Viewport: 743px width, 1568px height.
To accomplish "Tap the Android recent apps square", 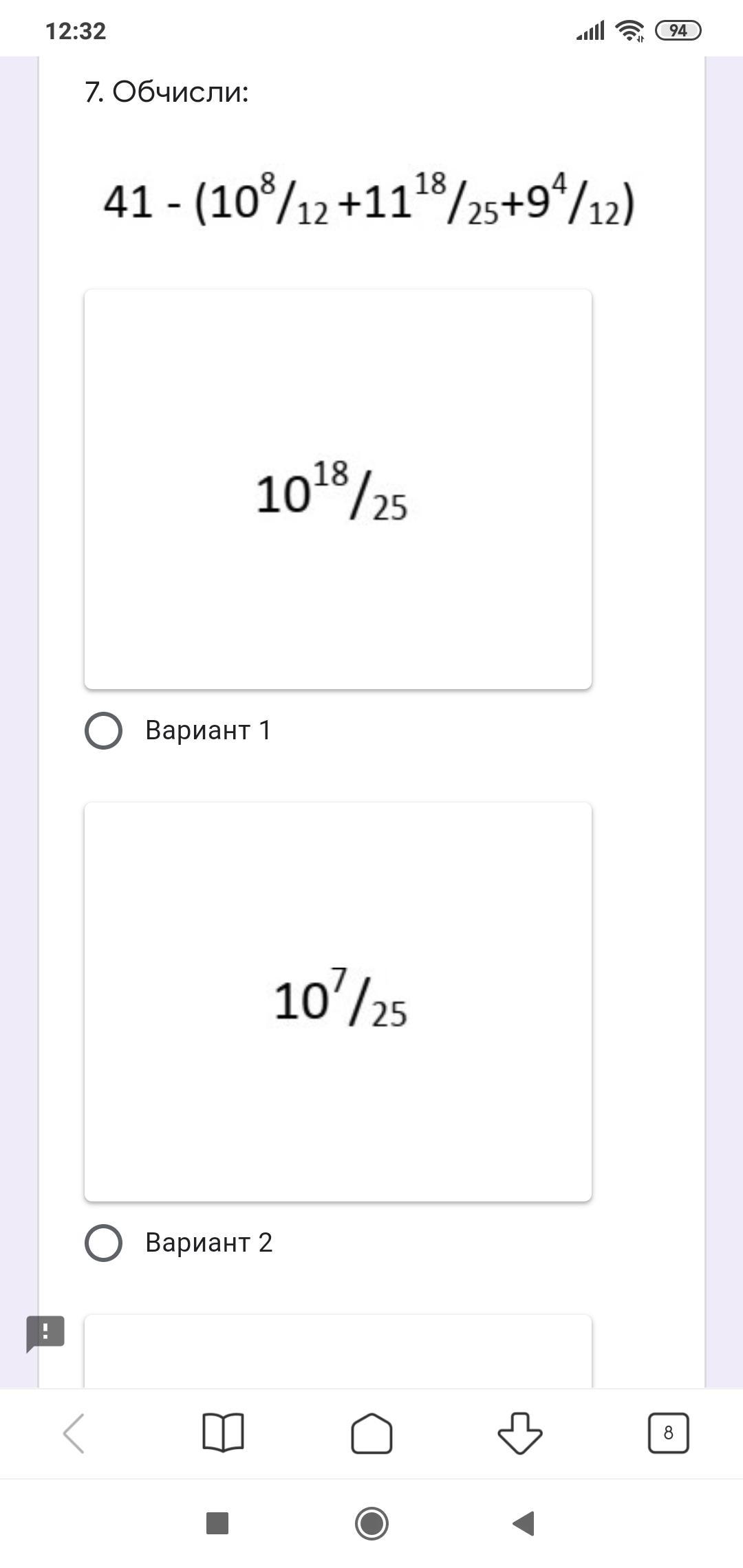I will [217, 1523].
